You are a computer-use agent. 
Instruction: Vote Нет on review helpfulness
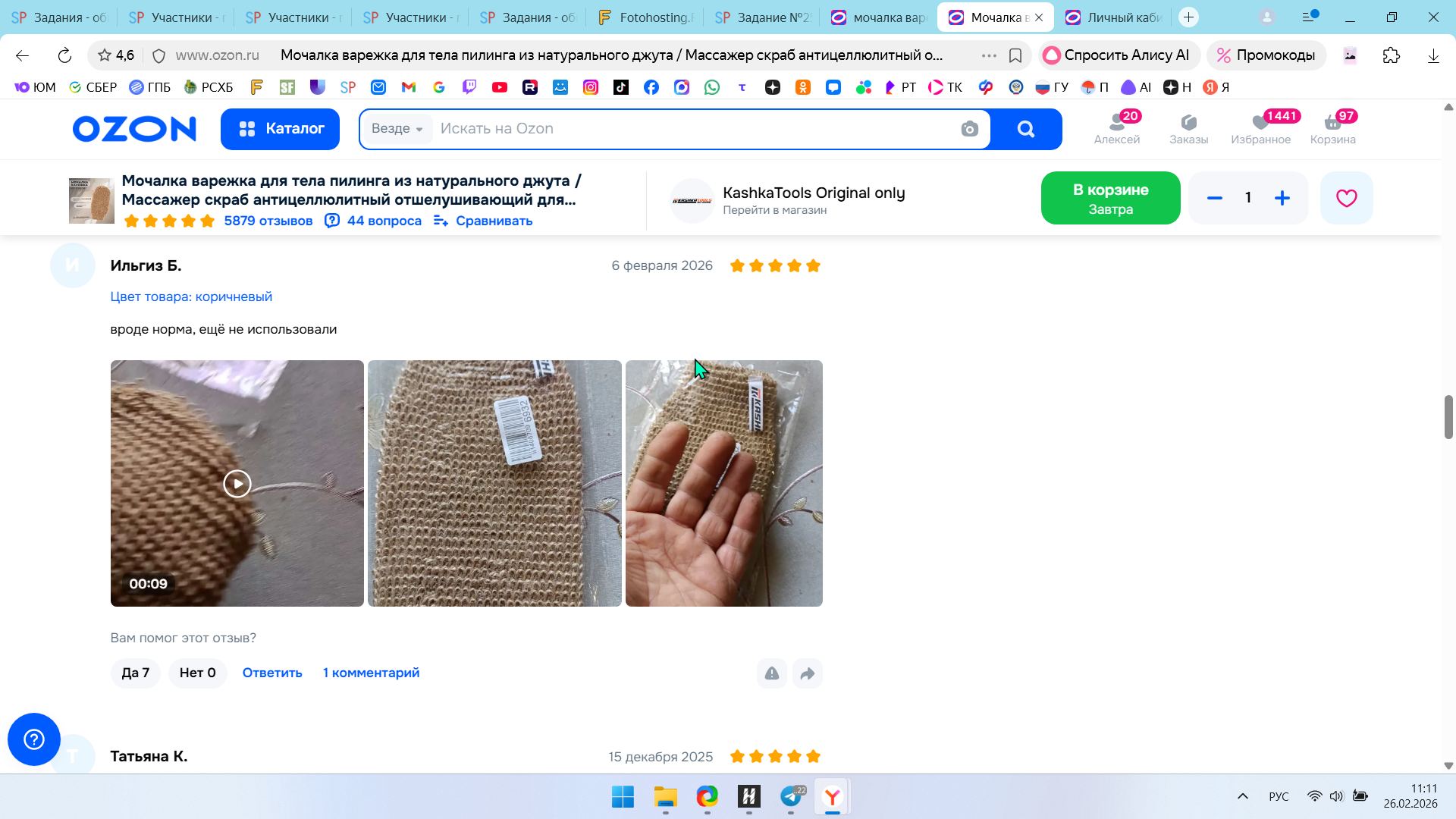coord(197,673)
